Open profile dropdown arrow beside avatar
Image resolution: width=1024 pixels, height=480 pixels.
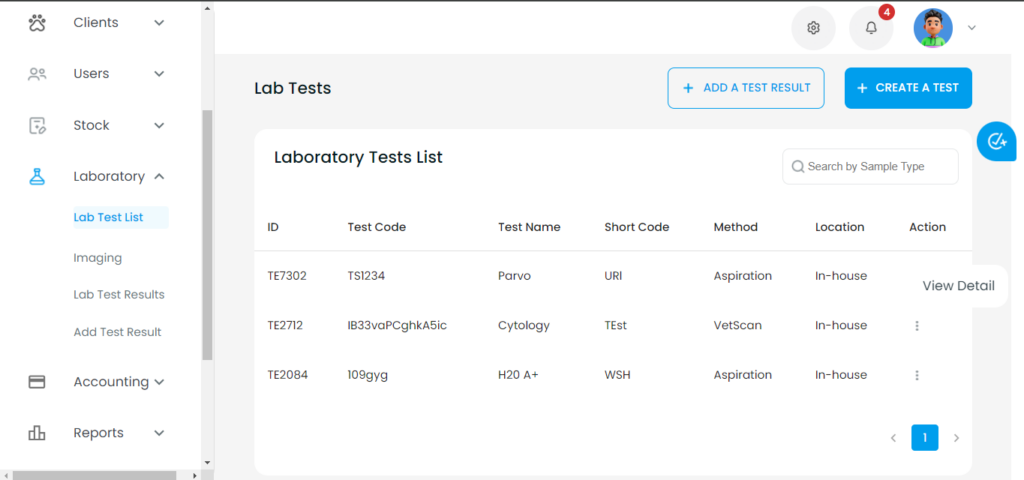972,28
